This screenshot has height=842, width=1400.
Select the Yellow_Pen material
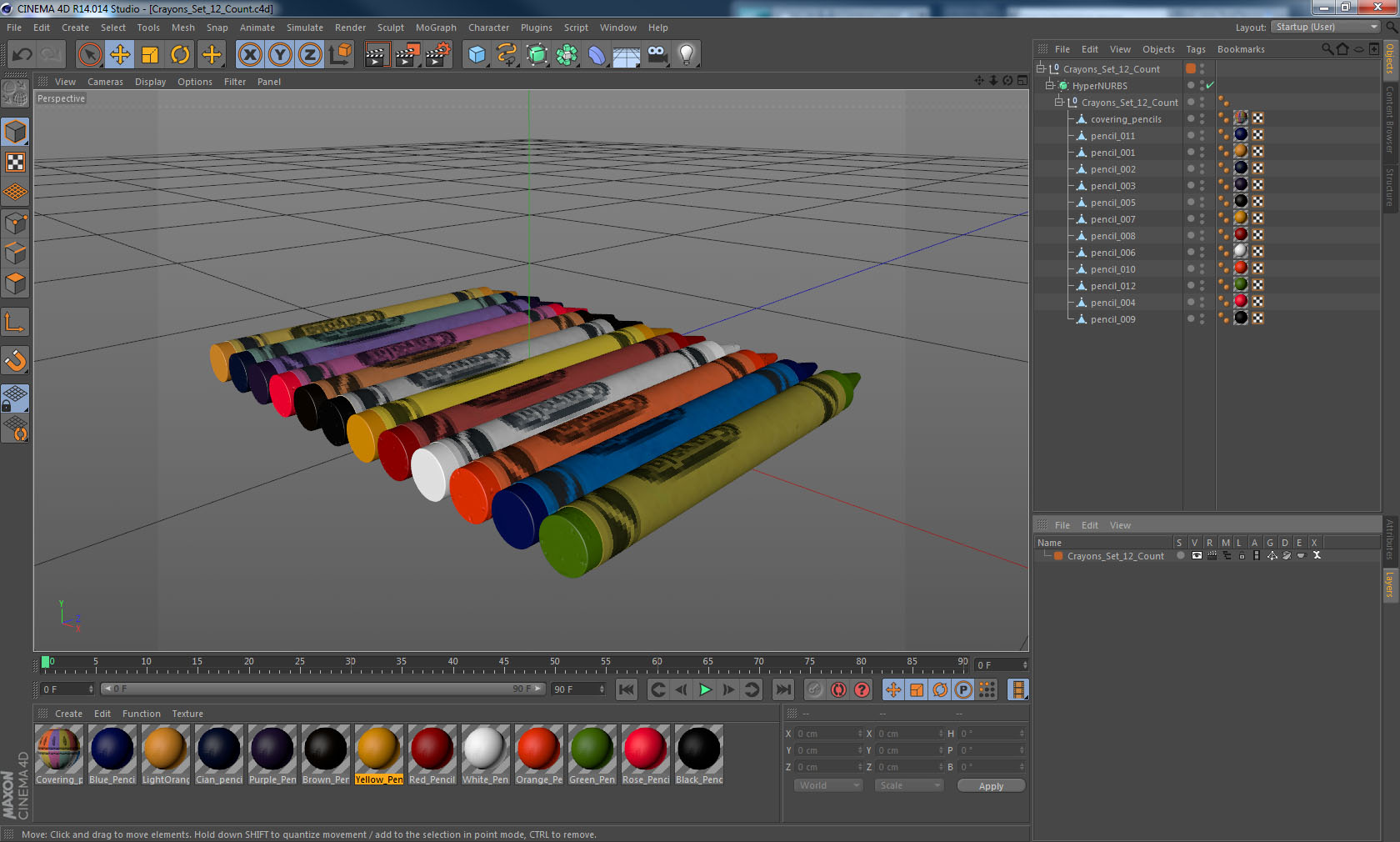(x=378, y=754)
